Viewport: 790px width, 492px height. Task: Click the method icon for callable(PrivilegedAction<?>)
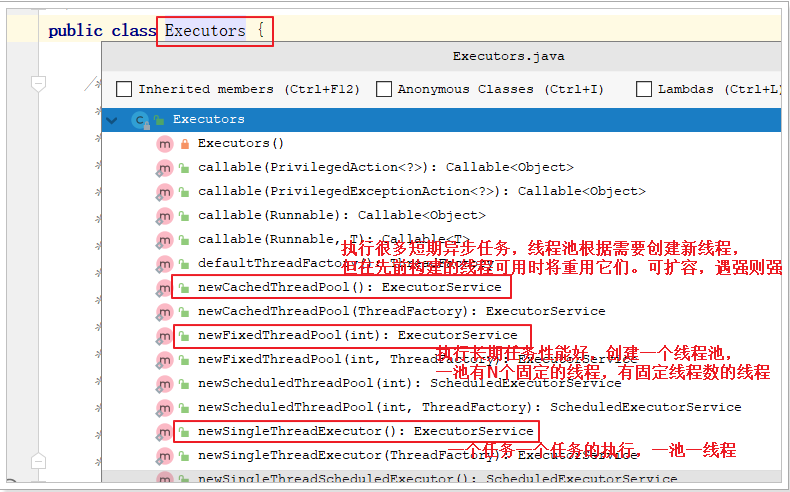(164, 168)
